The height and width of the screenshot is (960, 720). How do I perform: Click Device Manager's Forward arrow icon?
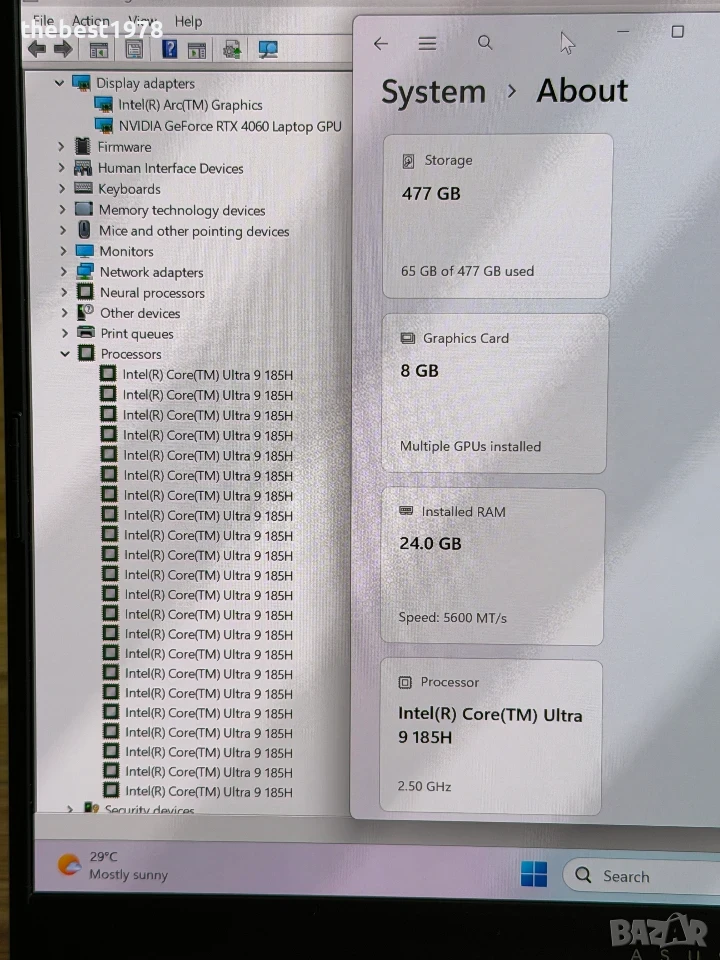coord(62,50)
